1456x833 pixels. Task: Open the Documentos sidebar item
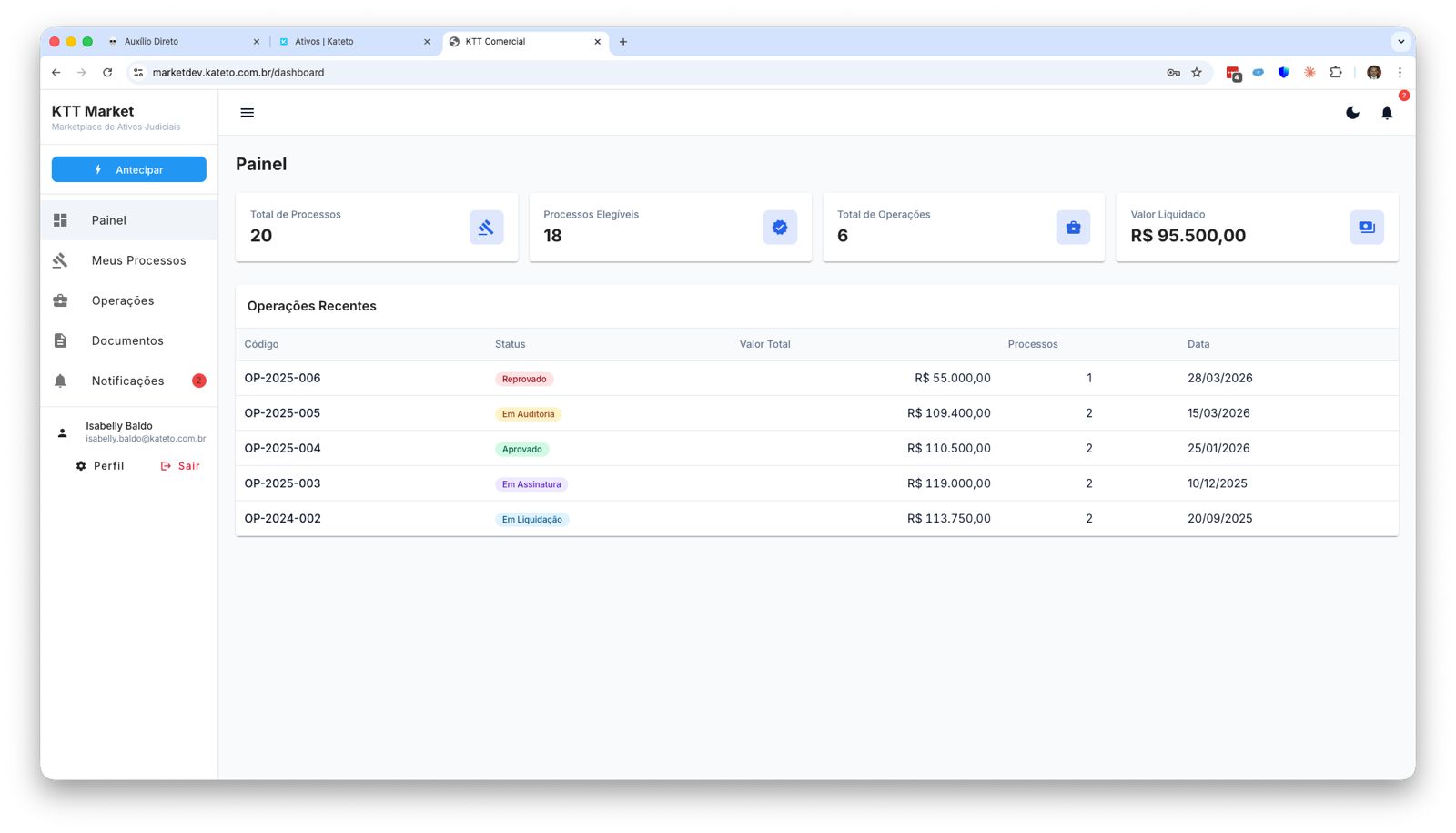[127, 340]
